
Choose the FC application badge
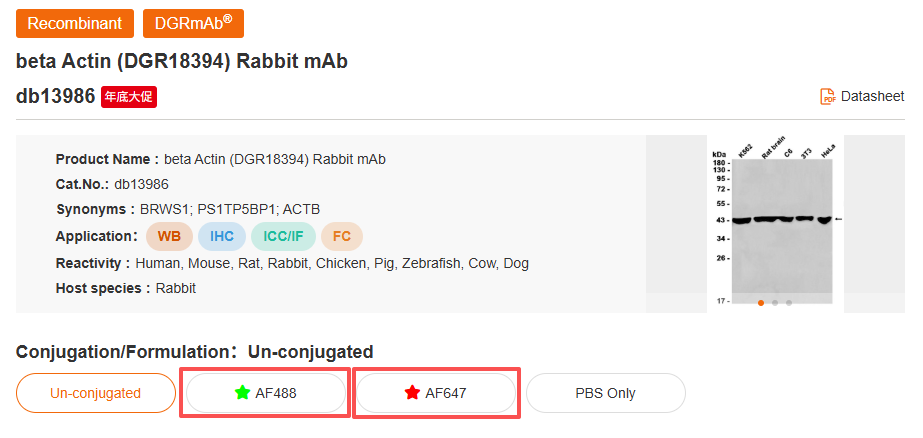click(x=342, y=236)
